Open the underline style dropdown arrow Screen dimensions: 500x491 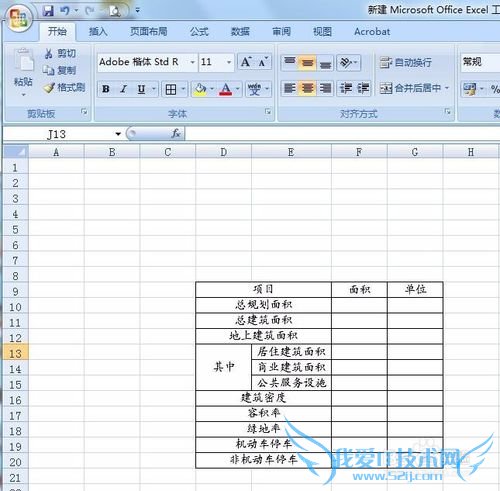click(x=154, y=89)
